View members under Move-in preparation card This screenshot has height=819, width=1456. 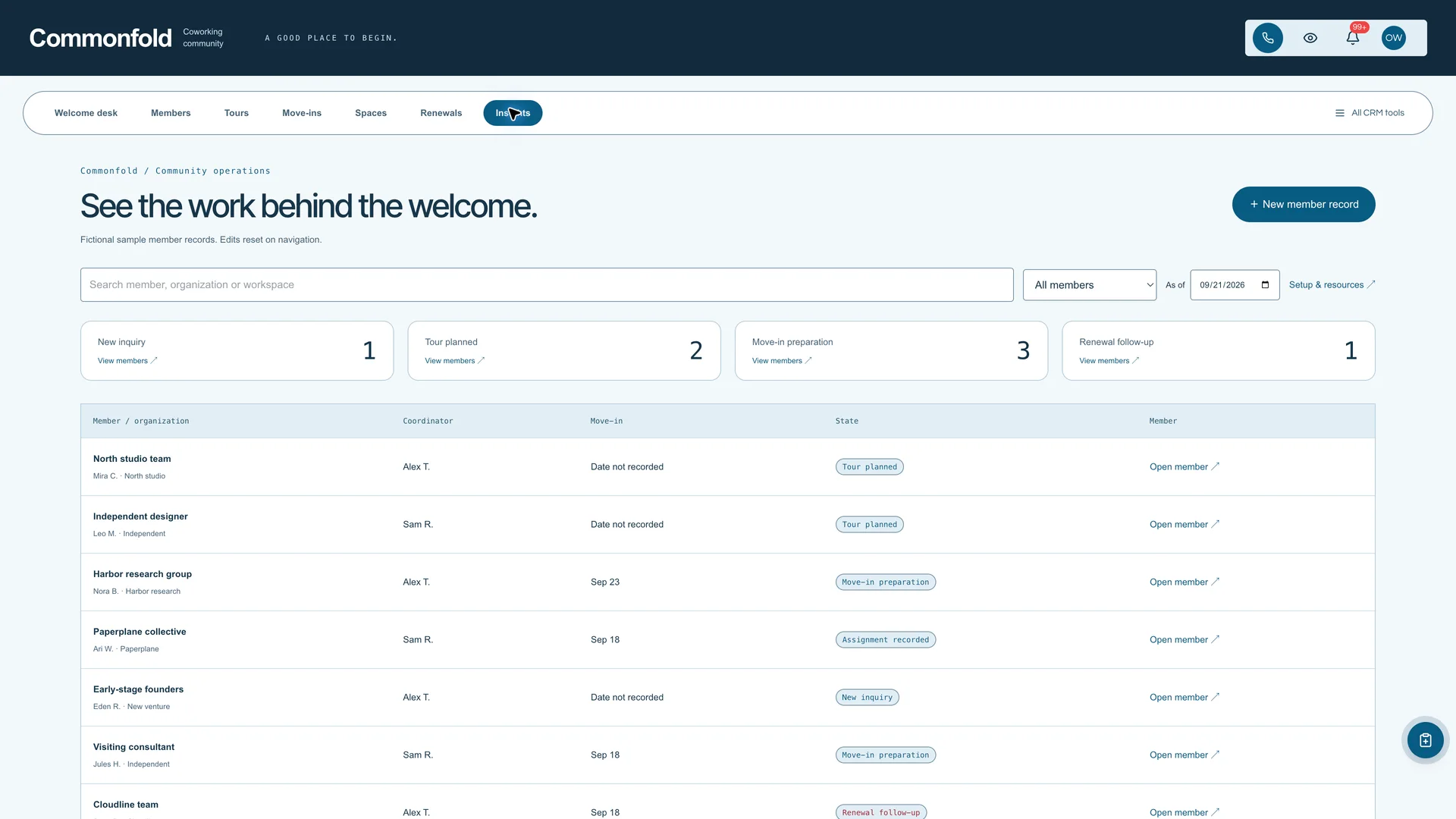tap(782, 361)
